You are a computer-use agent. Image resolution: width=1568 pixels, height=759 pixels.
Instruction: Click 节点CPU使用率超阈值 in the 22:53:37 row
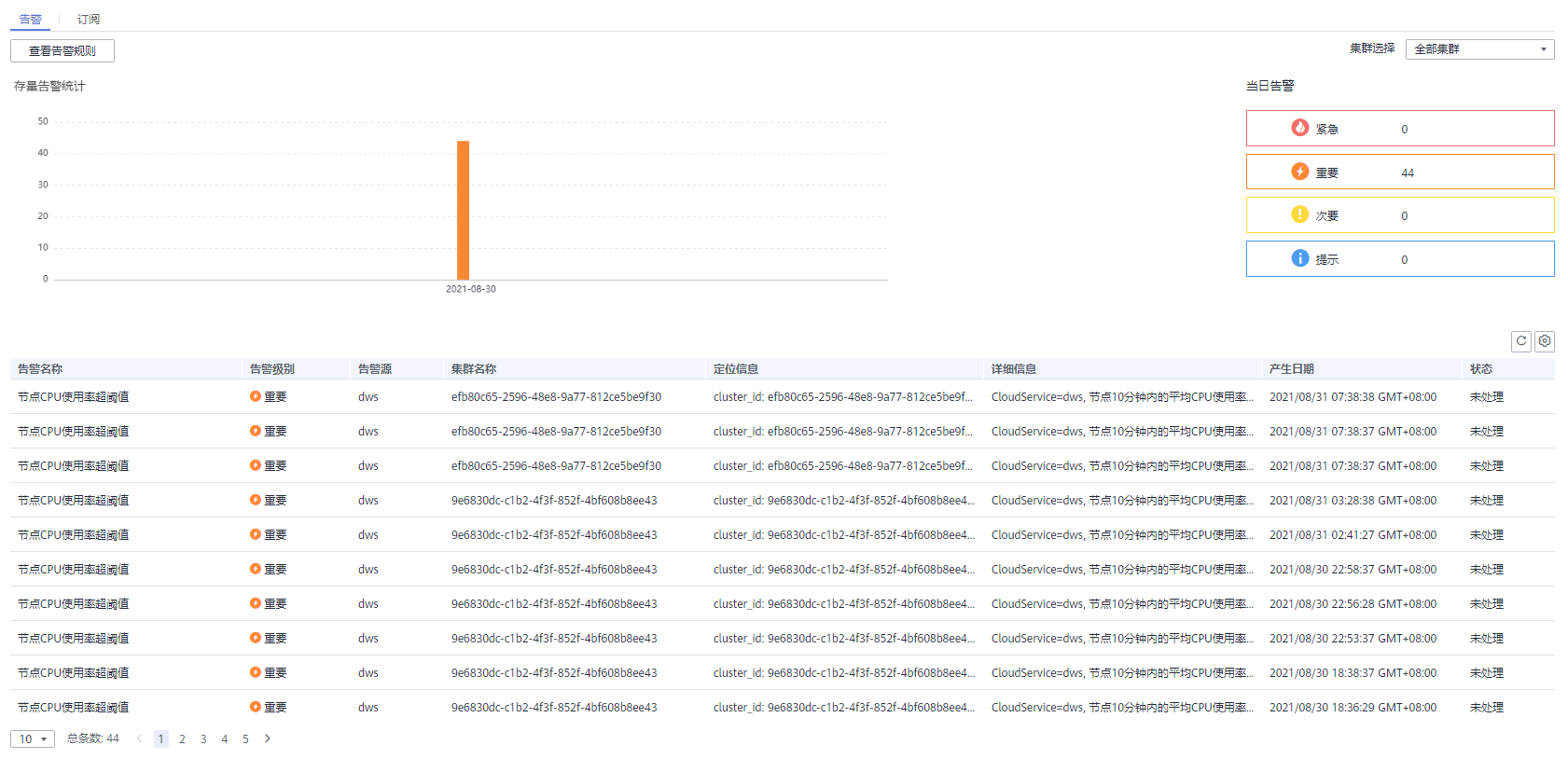click(x=74, y=639)
